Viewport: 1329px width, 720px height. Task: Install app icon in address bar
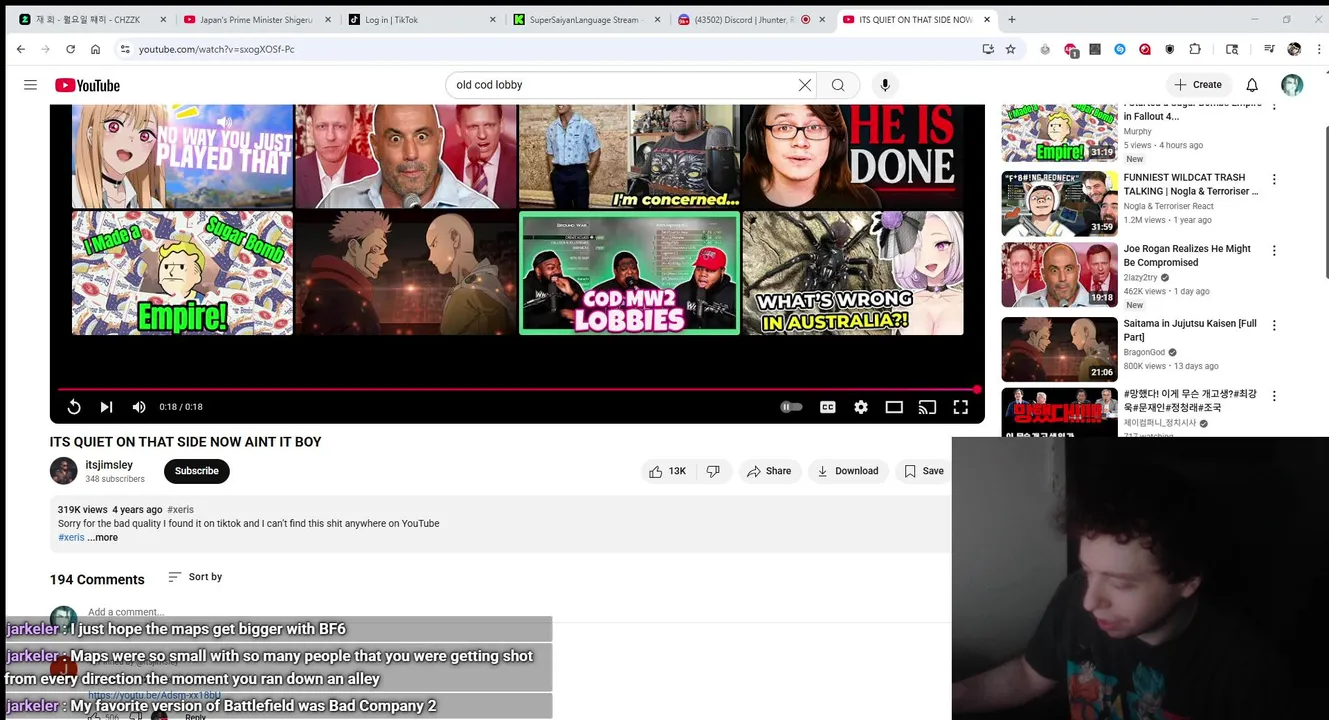(x=988, y=49)
